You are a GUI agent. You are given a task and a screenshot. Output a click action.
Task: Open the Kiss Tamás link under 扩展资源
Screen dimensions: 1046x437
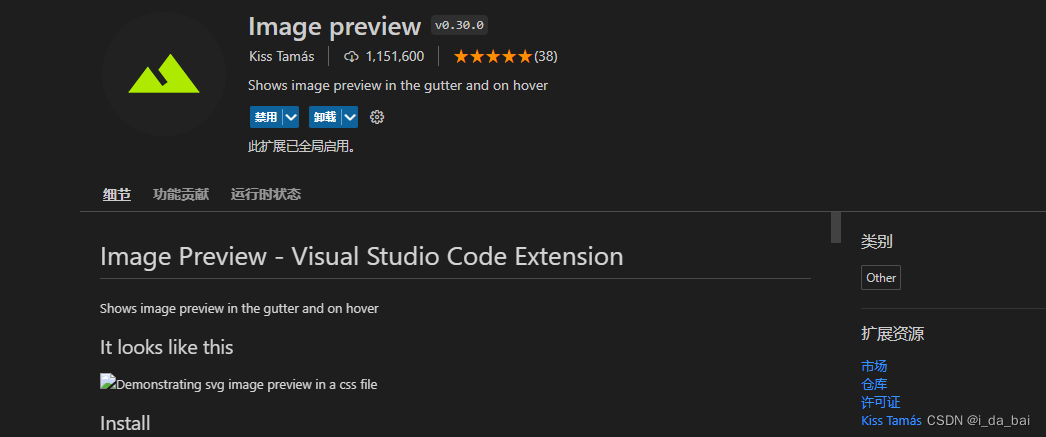(x=891, y=420)
